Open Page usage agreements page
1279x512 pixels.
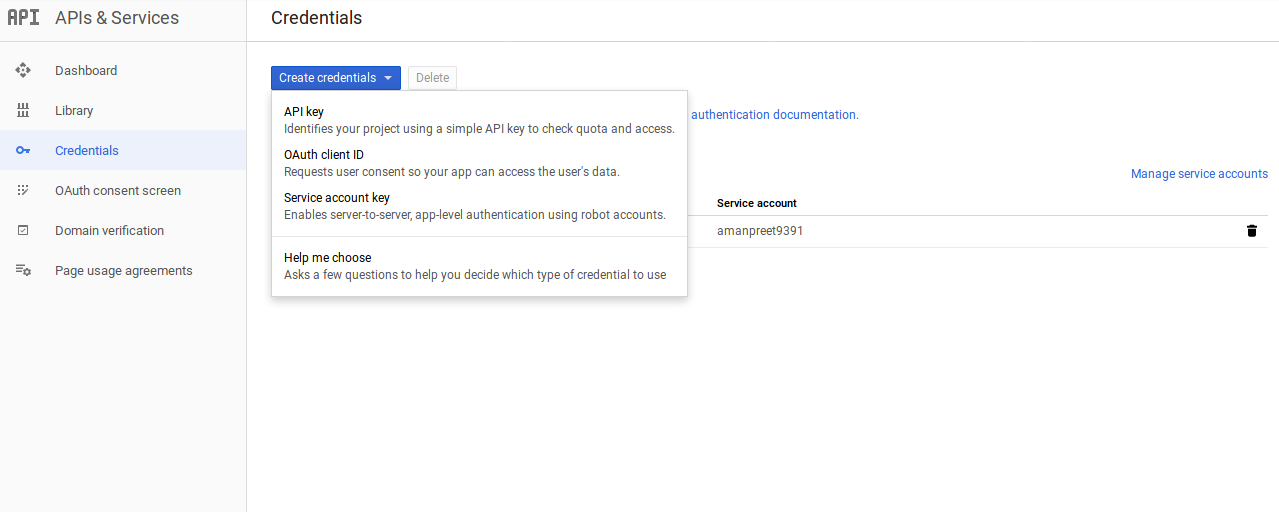[124, 271]
